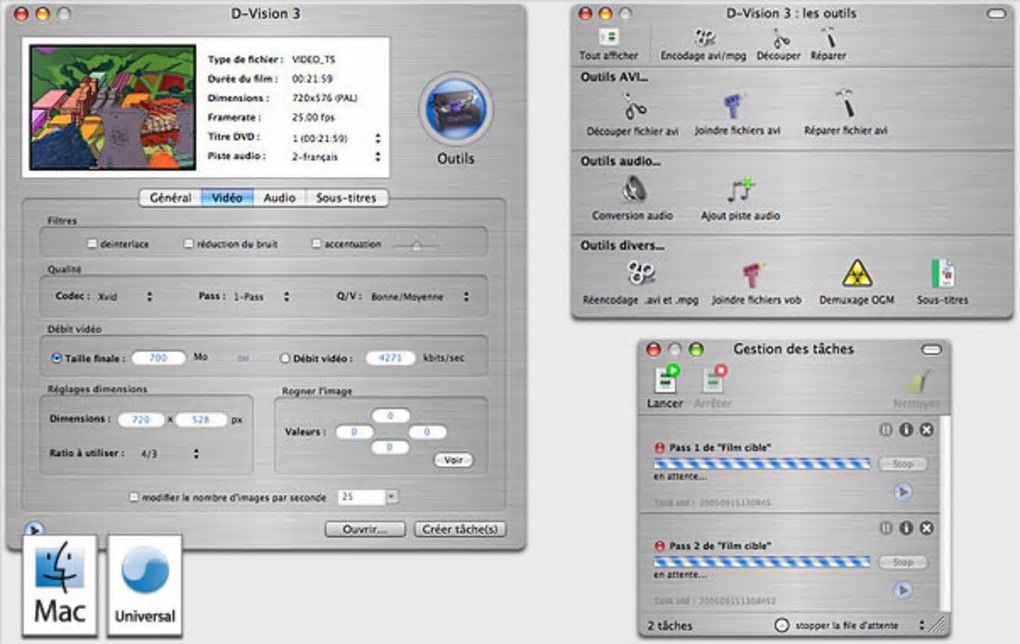The width and height of the screenshot is (1020, 644).
Task: Select Réparer toolbar icon
Action: tap(828, 45)
